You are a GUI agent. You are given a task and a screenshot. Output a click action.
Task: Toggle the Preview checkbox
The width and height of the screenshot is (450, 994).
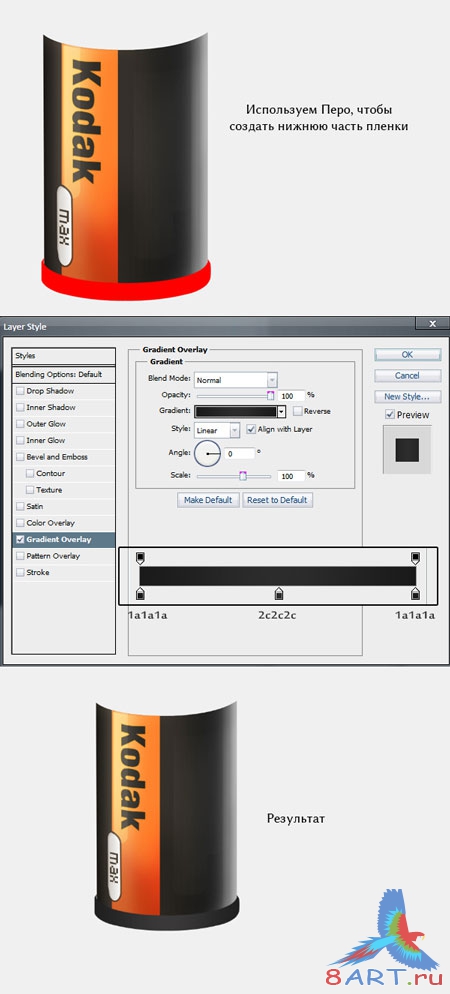390,415
